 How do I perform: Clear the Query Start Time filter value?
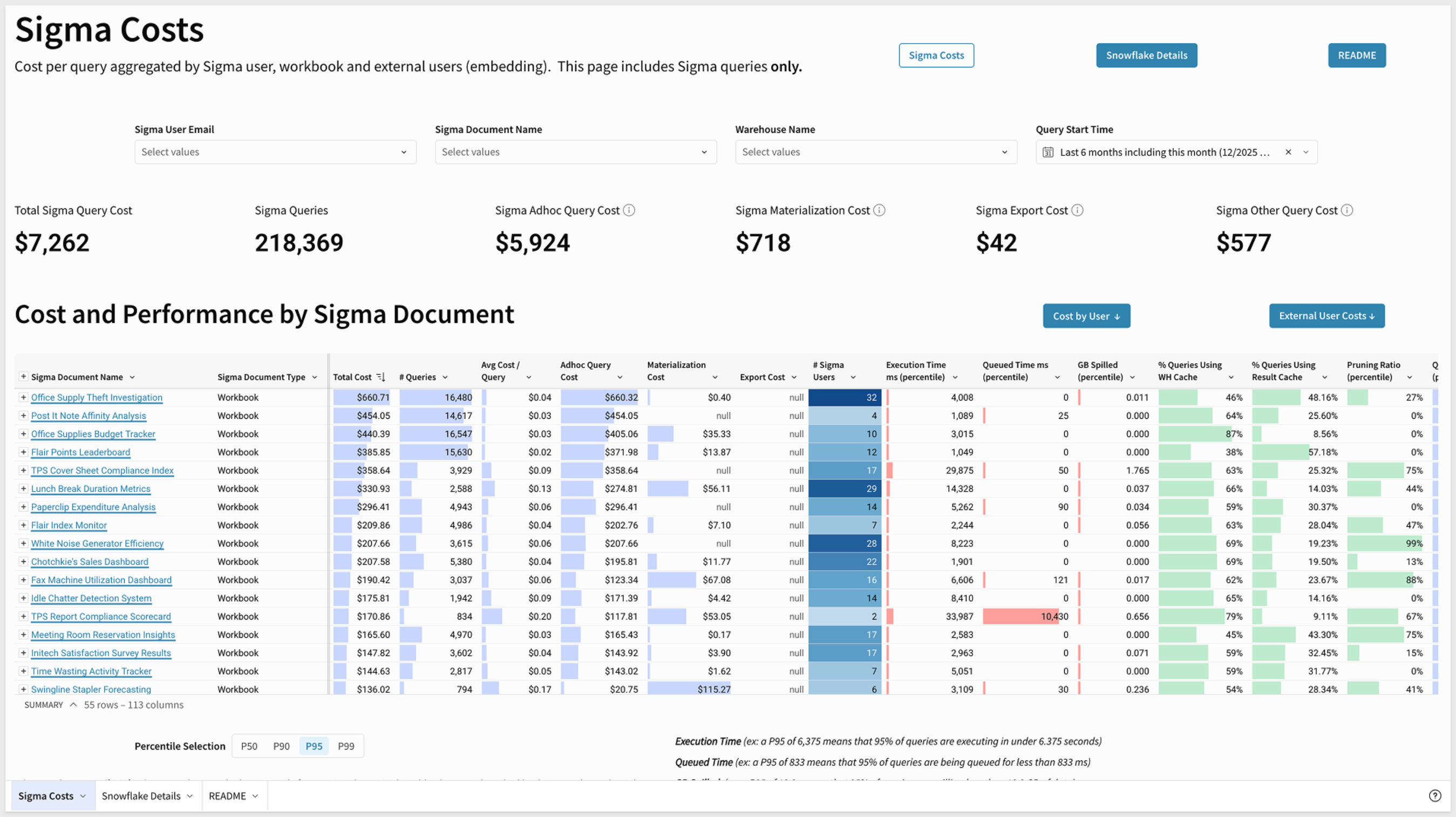[x=1288, y=152]
